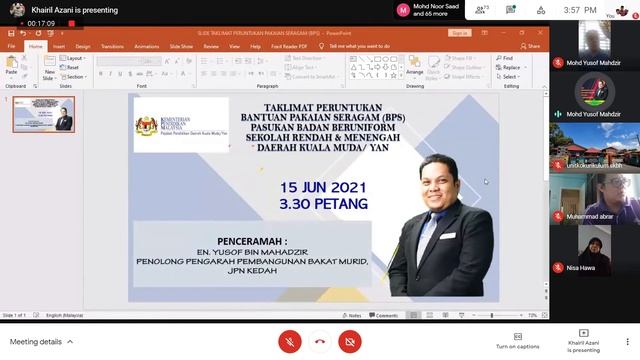Expand the shapes gallery More arrow

(x=401, y=76)
